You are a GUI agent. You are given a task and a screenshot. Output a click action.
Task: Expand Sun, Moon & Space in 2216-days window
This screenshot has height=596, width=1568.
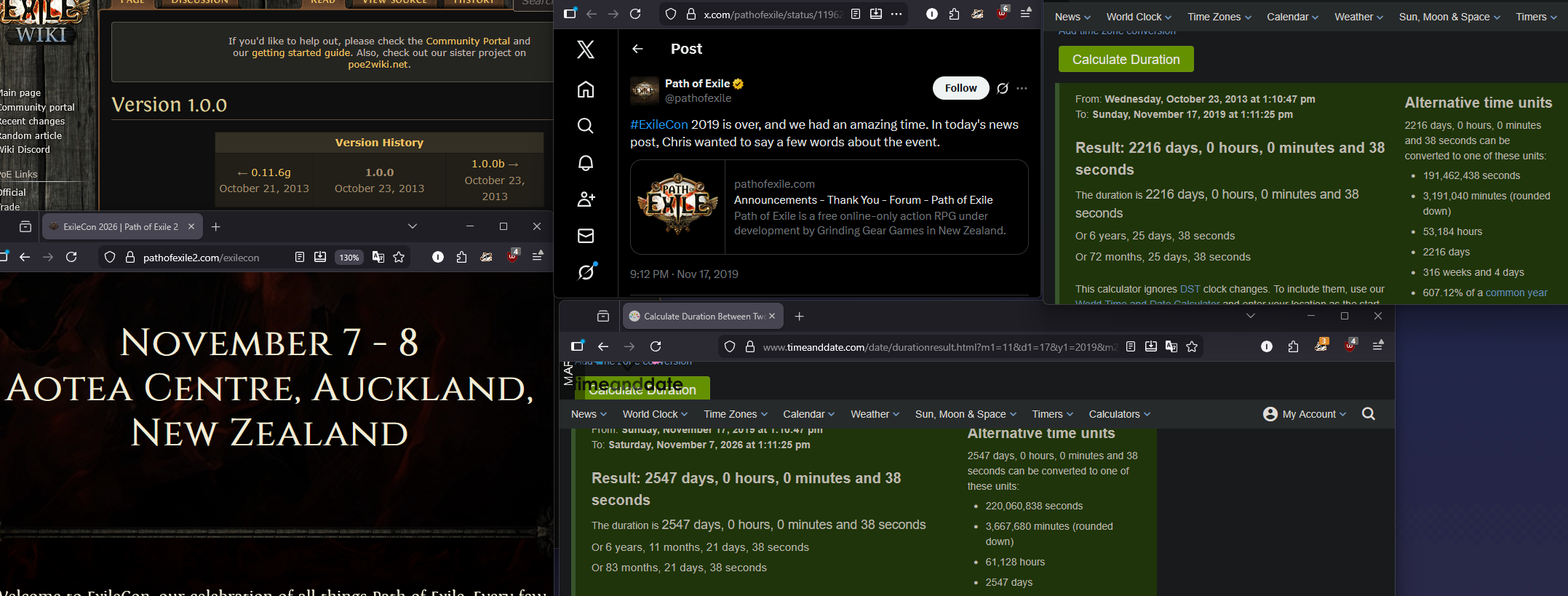(x=1449, y=17)
